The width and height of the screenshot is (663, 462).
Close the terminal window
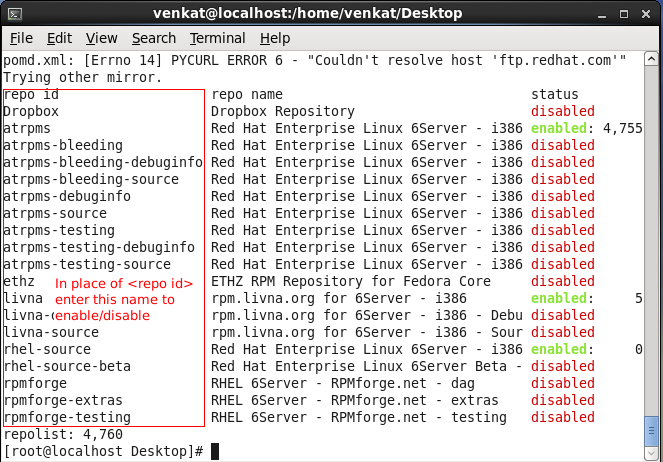click(646, 14)
